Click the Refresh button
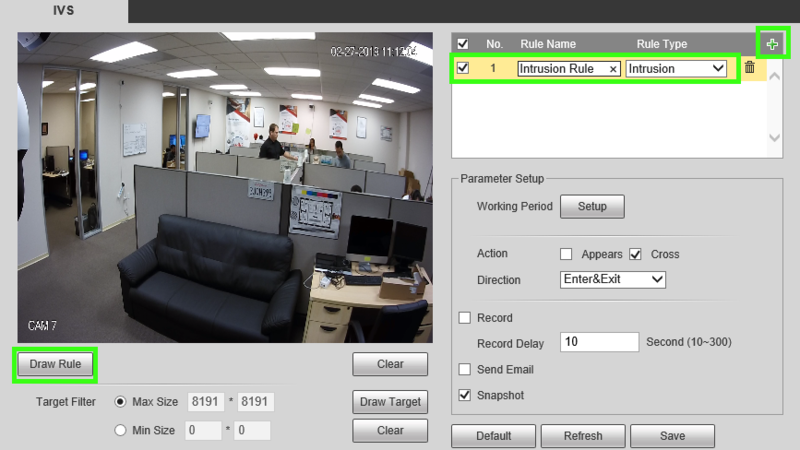The image size is (800, 450). [x=583, y=436]
